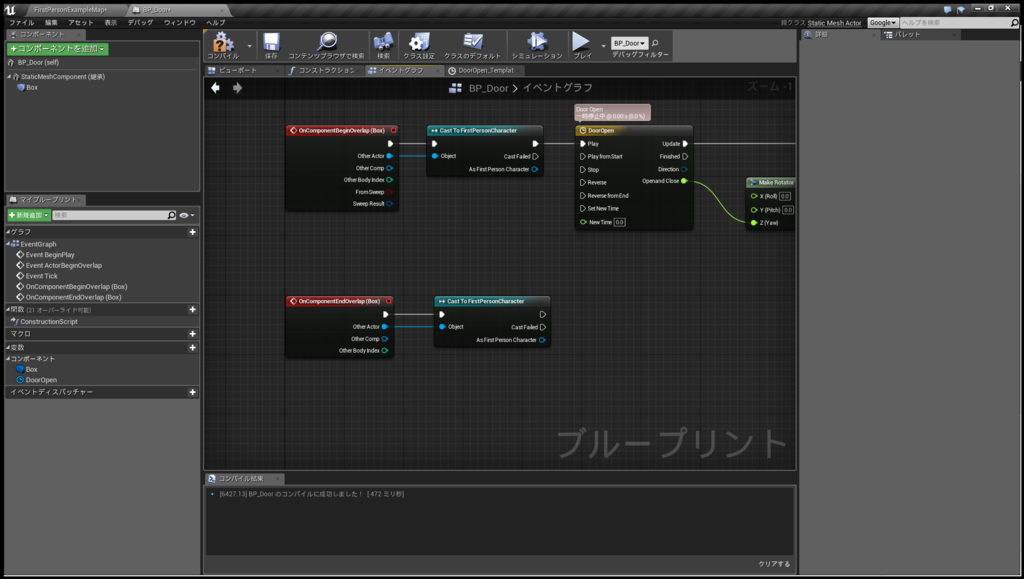
Task: Select Event ActorBeginOverlap entry
Action: 63,265
